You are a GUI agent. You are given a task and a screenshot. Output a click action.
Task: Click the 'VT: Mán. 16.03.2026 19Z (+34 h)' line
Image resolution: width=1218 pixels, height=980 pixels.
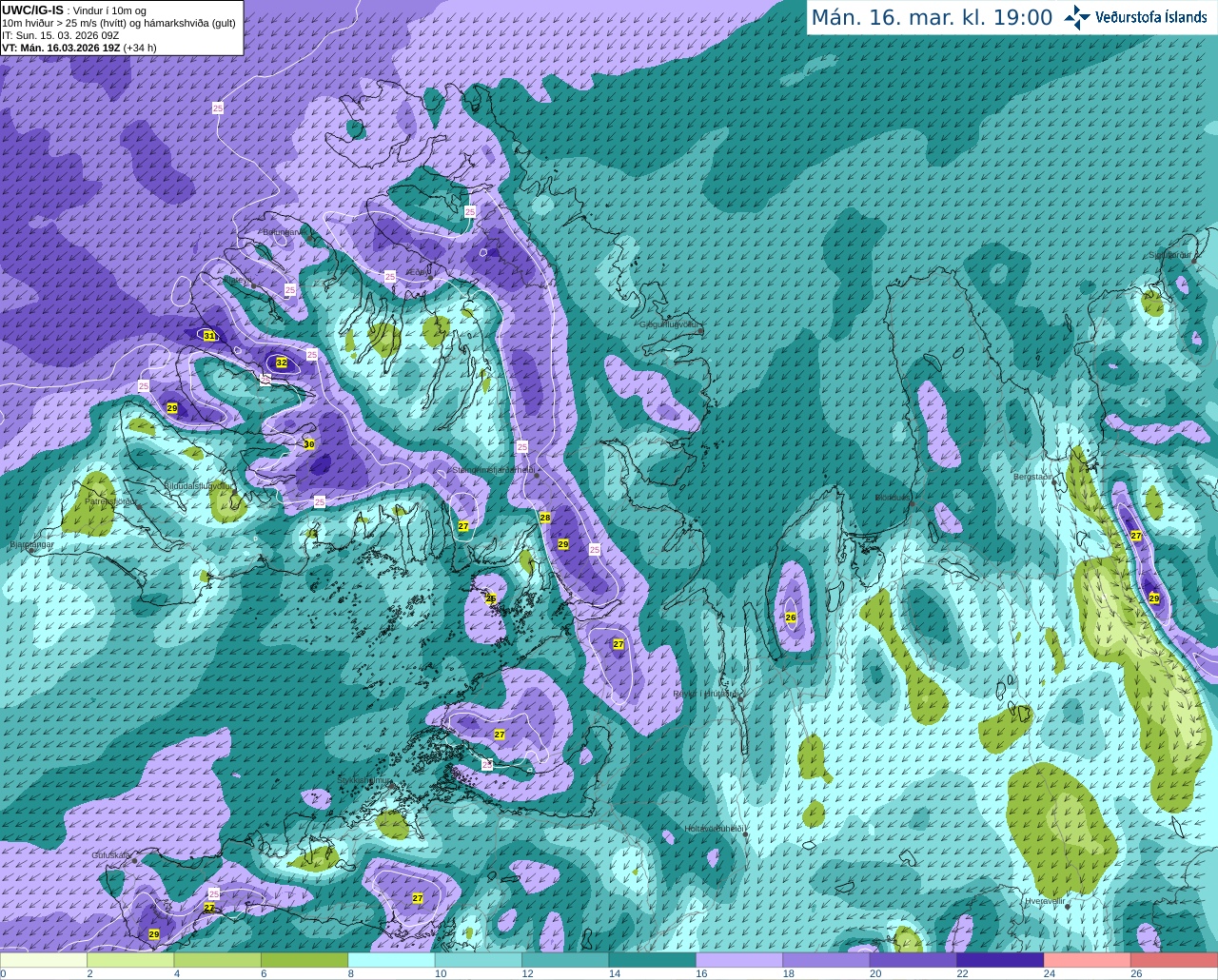coord(80,48)
